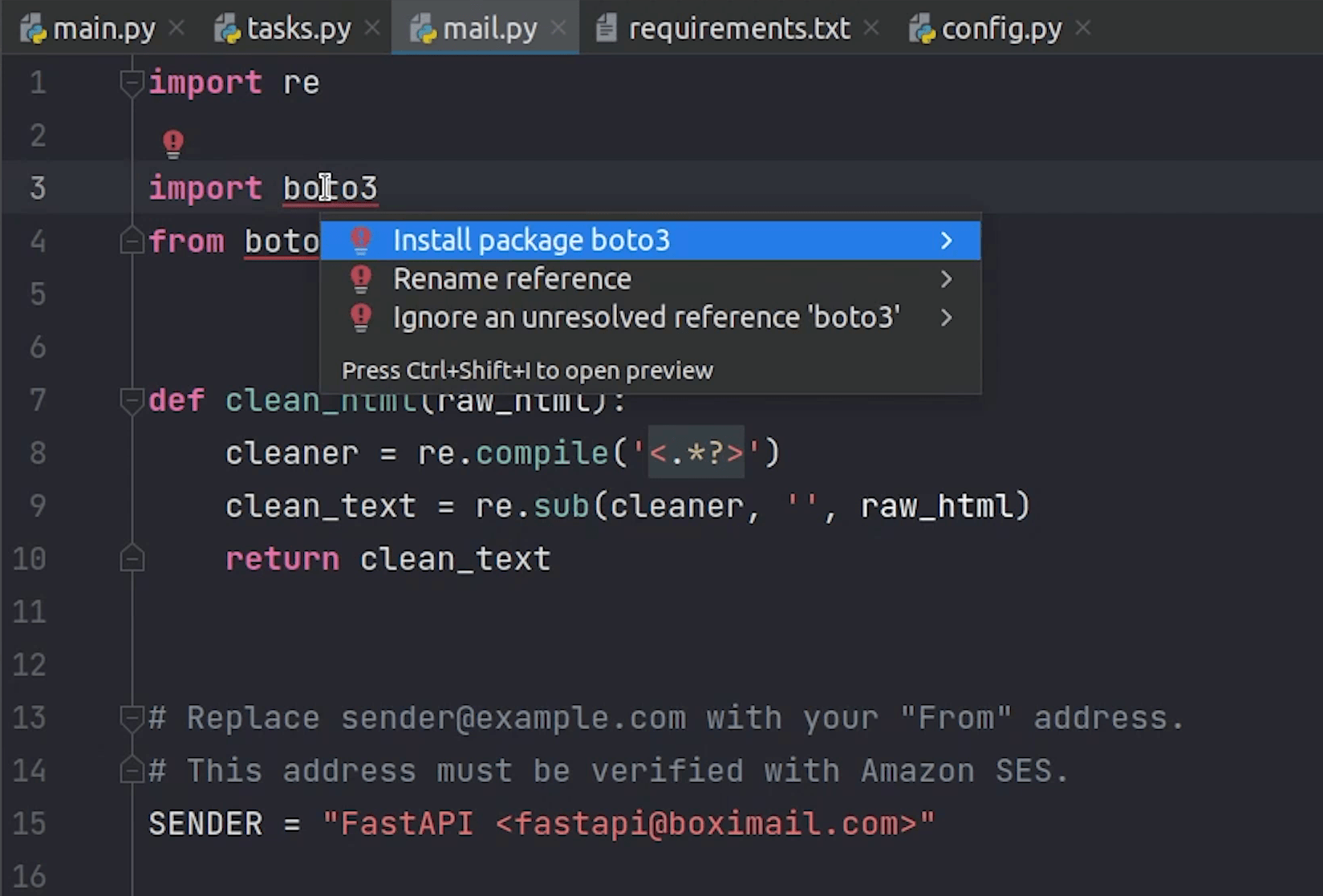Collapse the comment block fold marker on line 13
Image resolution: width=1323 pixels, height=896 pixels.
[x=132, y=717]
